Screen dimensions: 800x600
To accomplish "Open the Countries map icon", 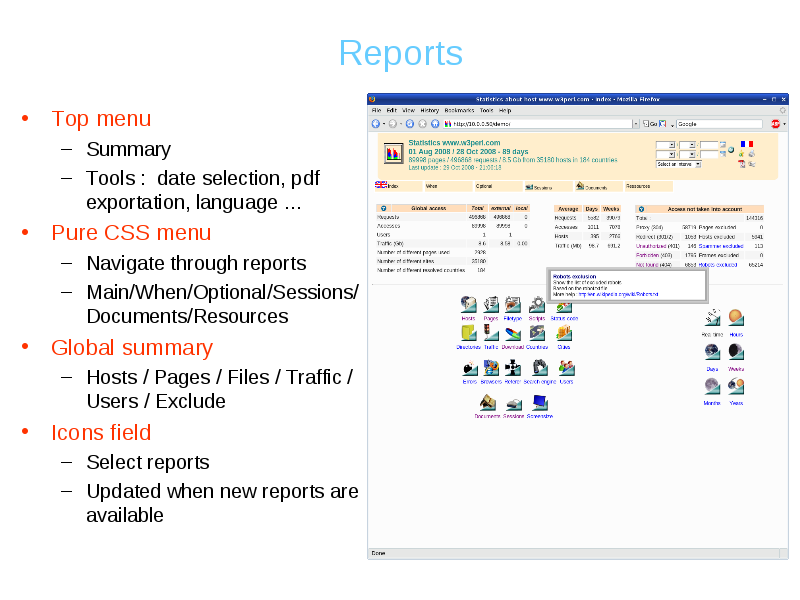I will click(x=537, y=333).
